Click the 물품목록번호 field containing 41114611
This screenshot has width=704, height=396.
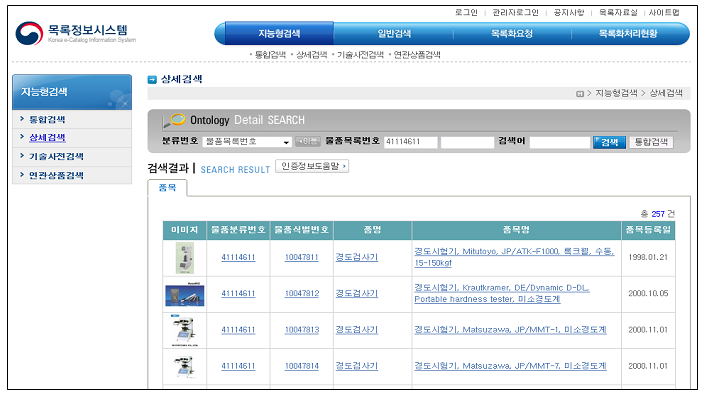410,142
